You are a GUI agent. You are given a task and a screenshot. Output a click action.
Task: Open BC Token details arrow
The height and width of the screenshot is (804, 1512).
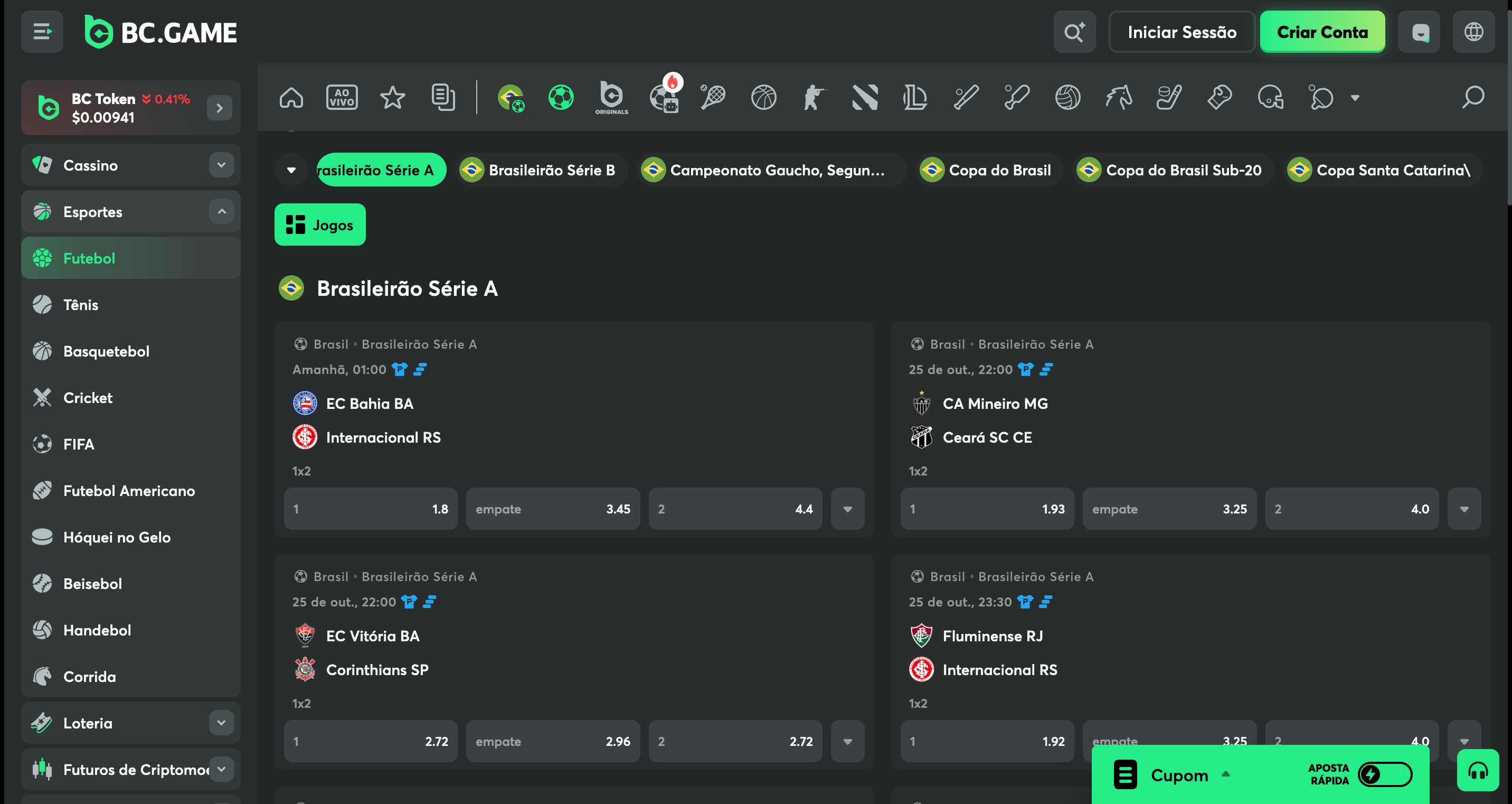220,108
